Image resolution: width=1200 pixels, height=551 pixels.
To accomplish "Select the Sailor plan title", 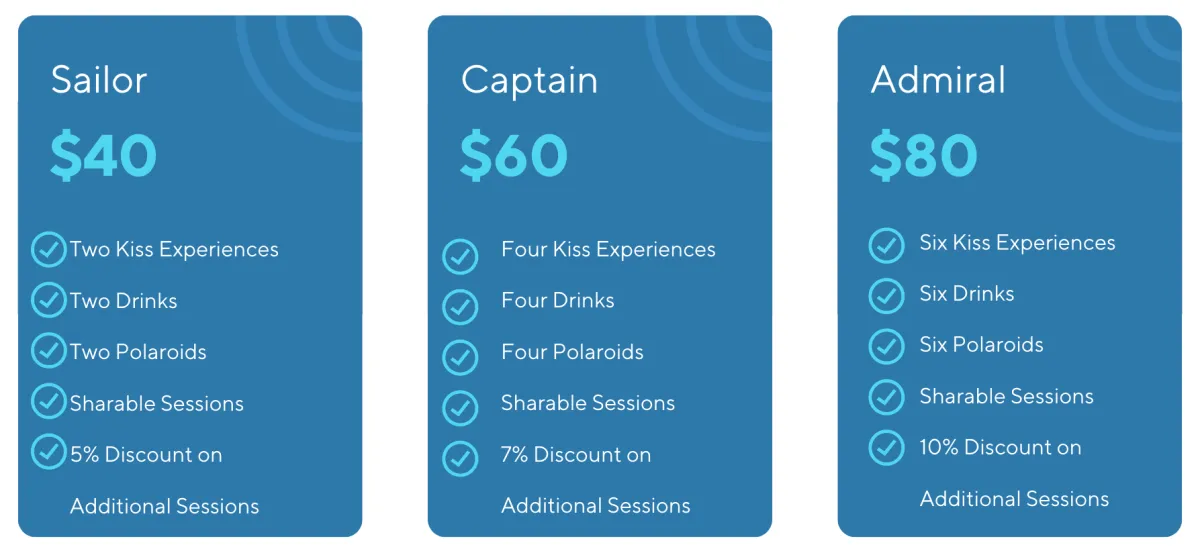I will 99,80.
